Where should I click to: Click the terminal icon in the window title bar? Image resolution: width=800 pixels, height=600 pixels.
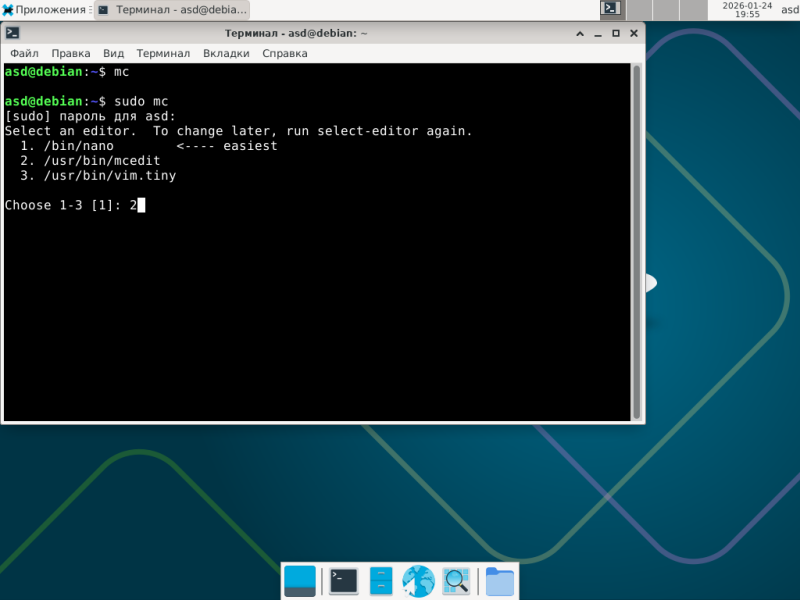click(13, 33)
